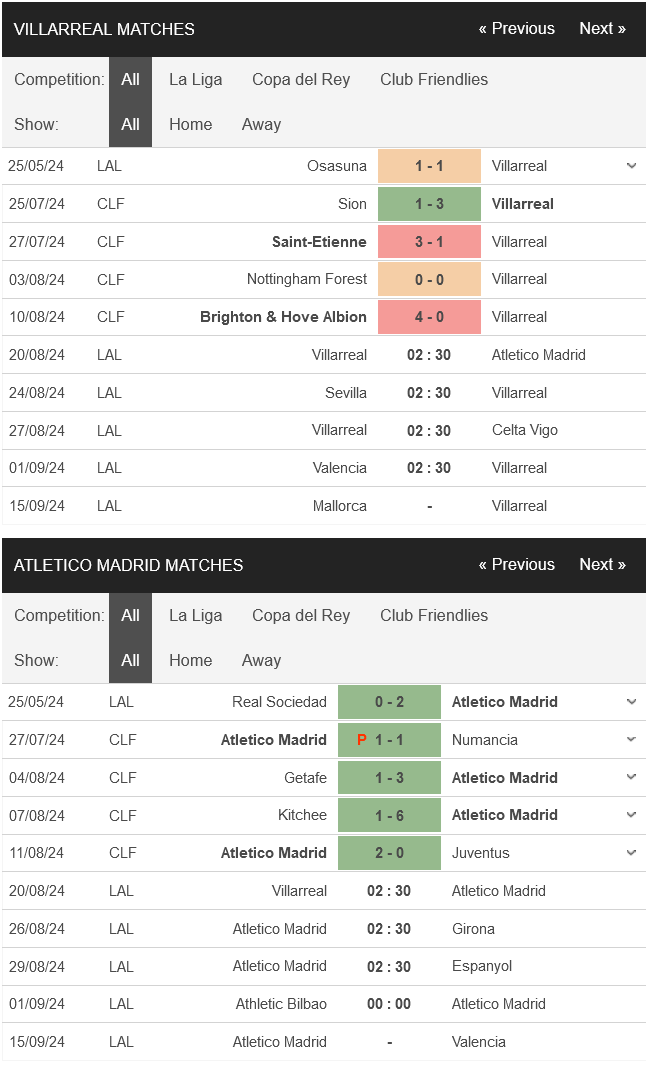This screenshot has height=1067, width=646.
Task: Open the Sion 1 - 3 Villarreal score
Action: click(430, 204)
